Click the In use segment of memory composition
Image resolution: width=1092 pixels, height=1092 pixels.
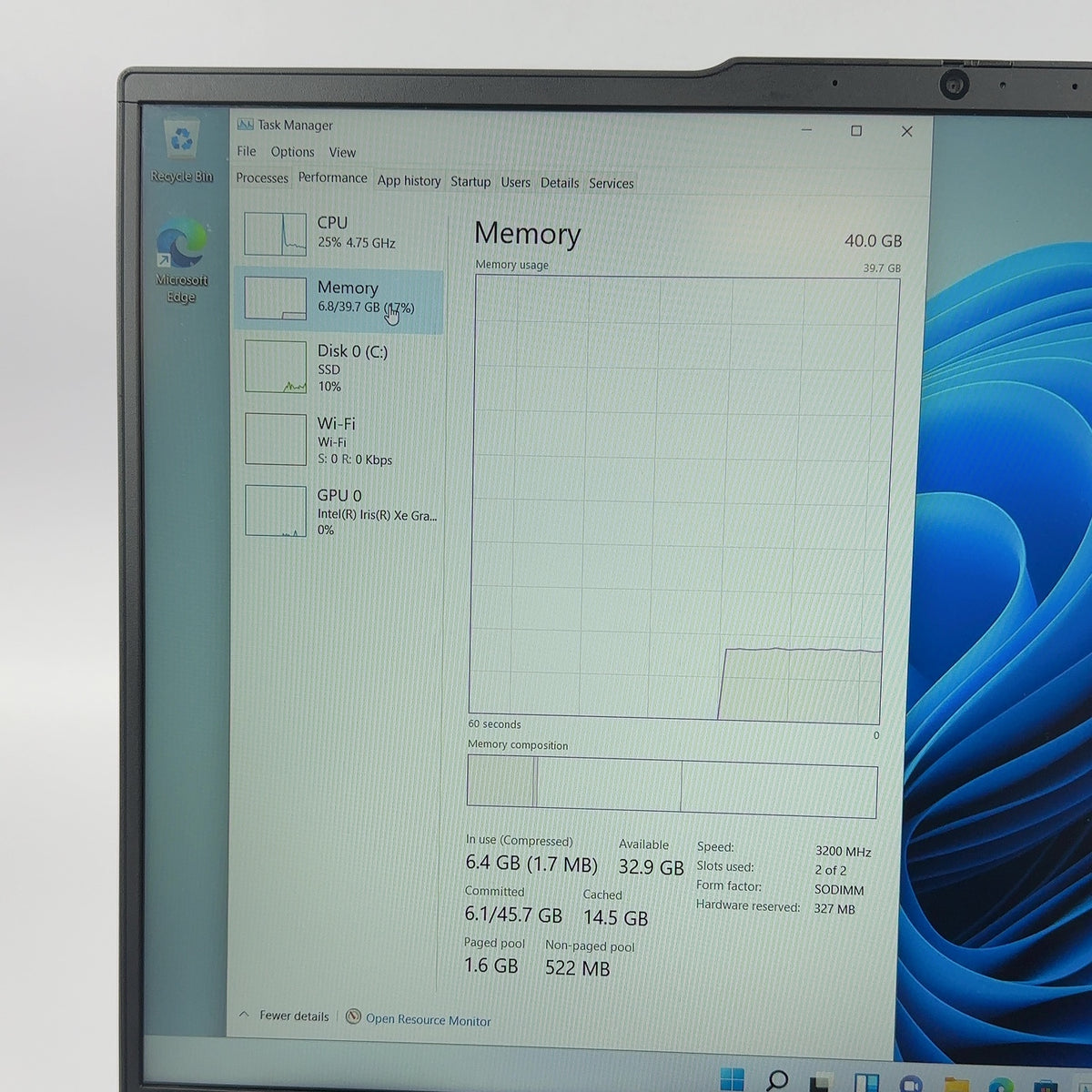[500, 782]
